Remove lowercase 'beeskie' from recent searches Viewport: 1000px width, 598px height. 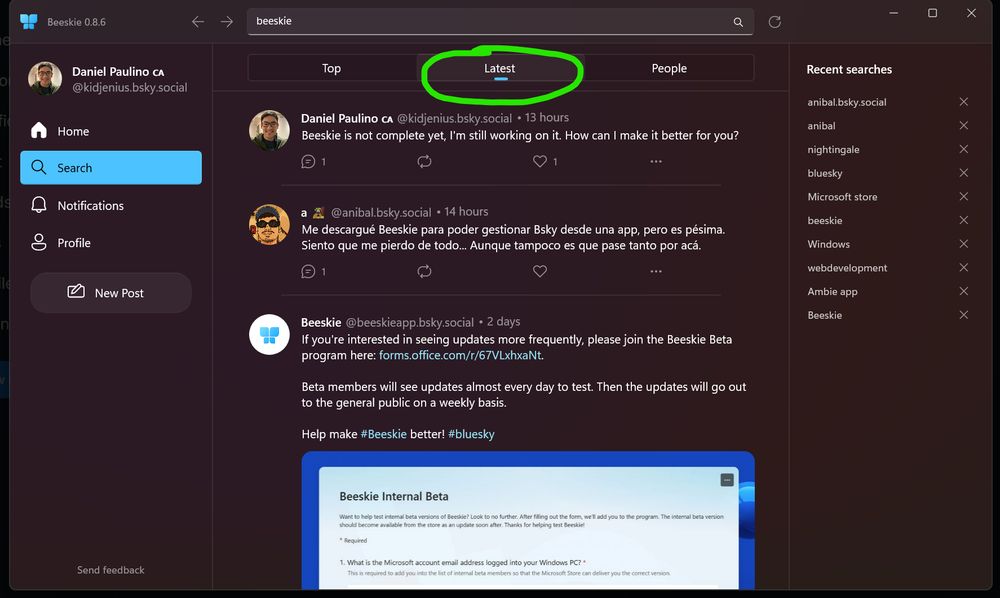pos(964,220)
